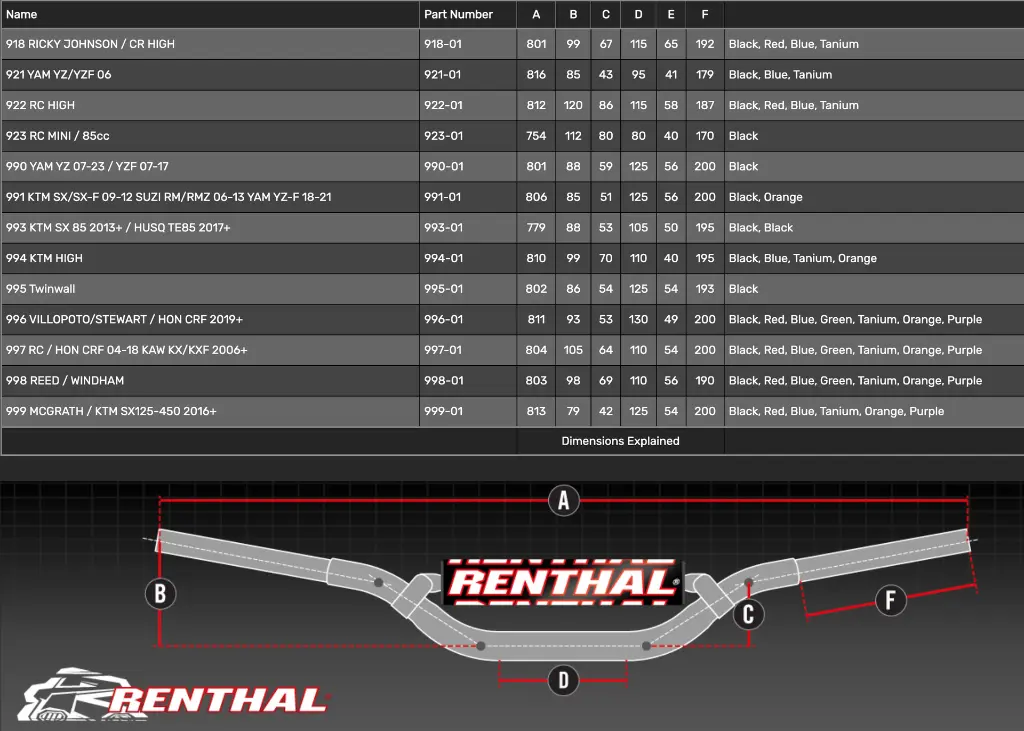The width and height of the screenshot is (1024, 731).
Task: Click the Renthal logo in bottom-left corner
Action: [x=174, y=694]
